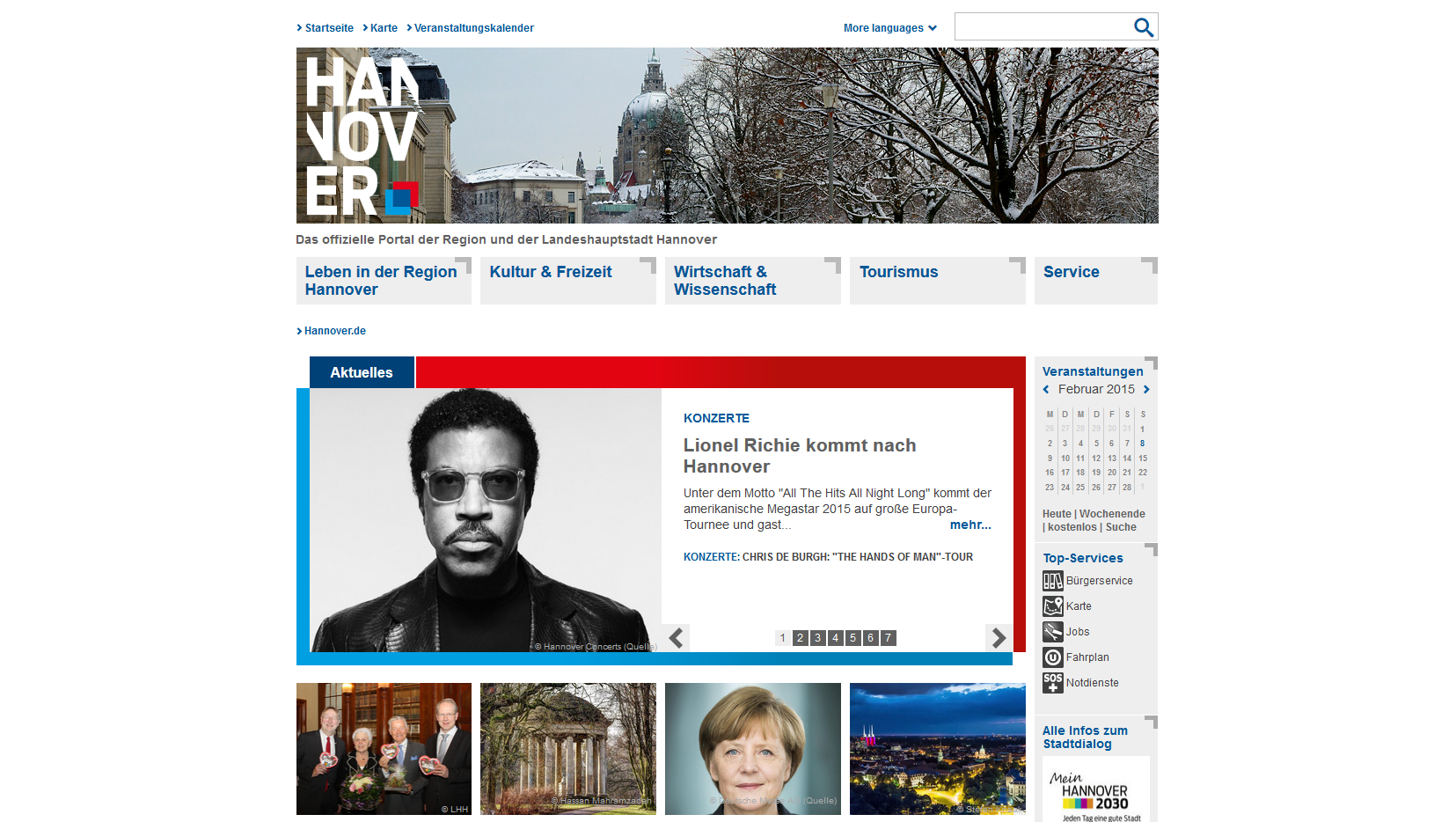Open the Wirtschaft & Wissenschaft menu
1456x822 pixels.
click(x=753, y=281)
